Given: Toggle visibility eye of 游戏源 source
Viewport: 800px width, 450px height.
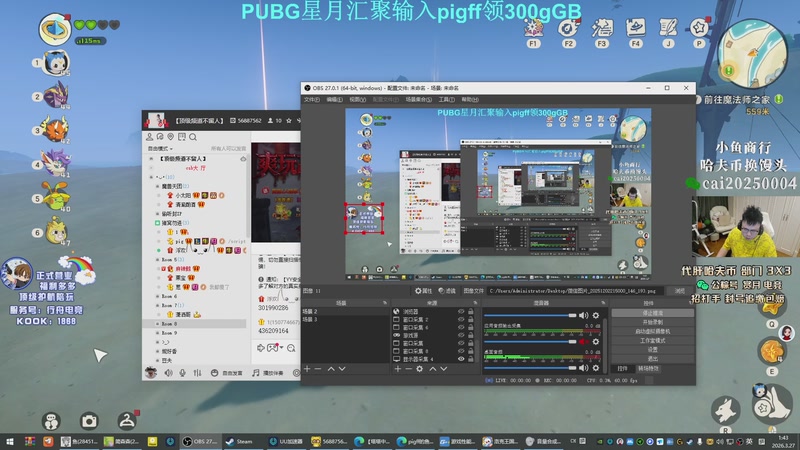Looking at the screenshot, I should click(x=461, y=335).
